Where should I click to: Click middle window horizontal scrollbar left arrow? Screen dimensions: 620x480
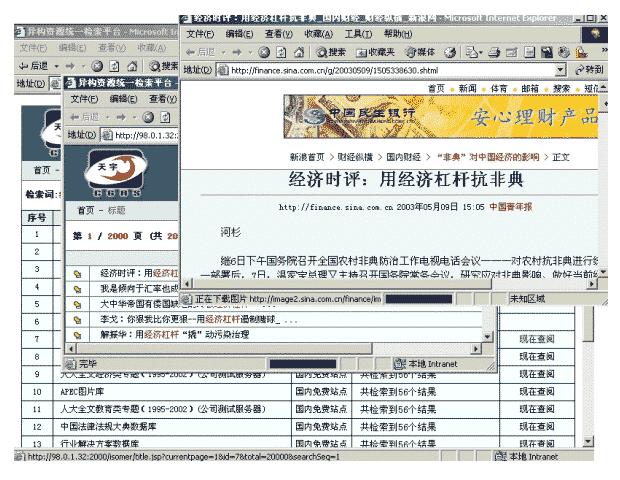pos(71,349)
